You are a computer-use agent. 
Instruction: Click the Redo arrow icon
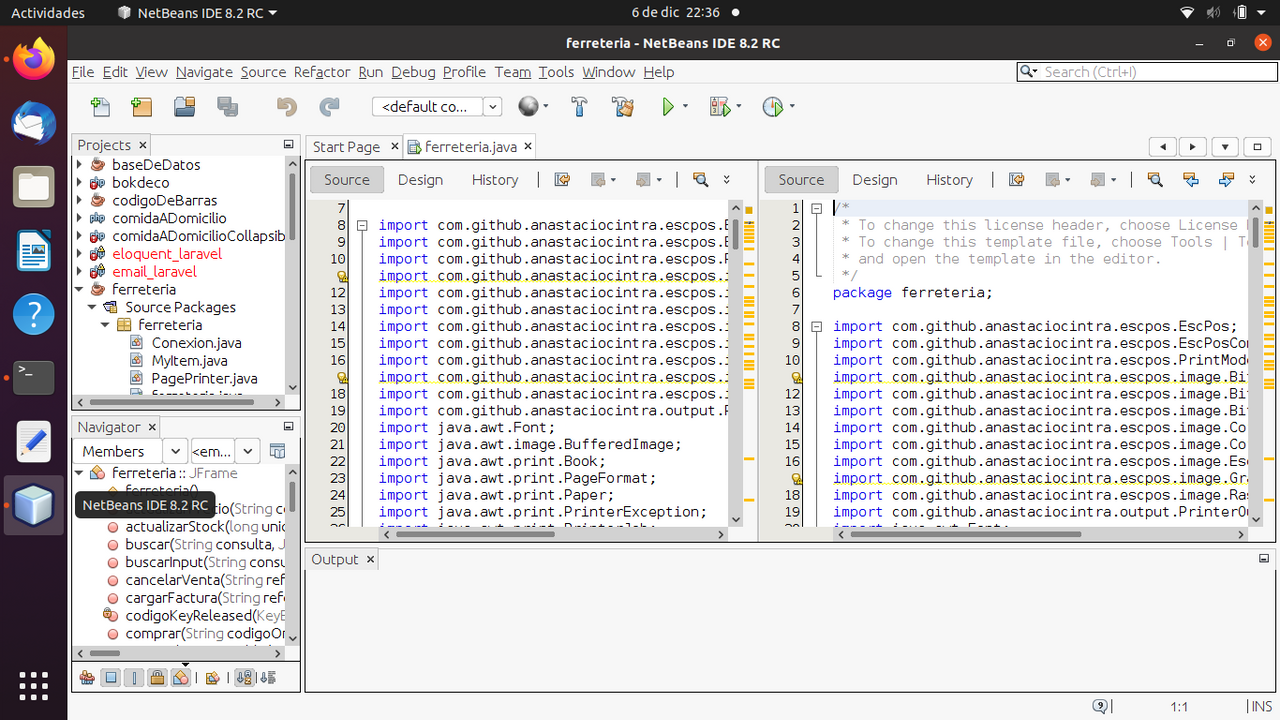click(x=329, y=107)
